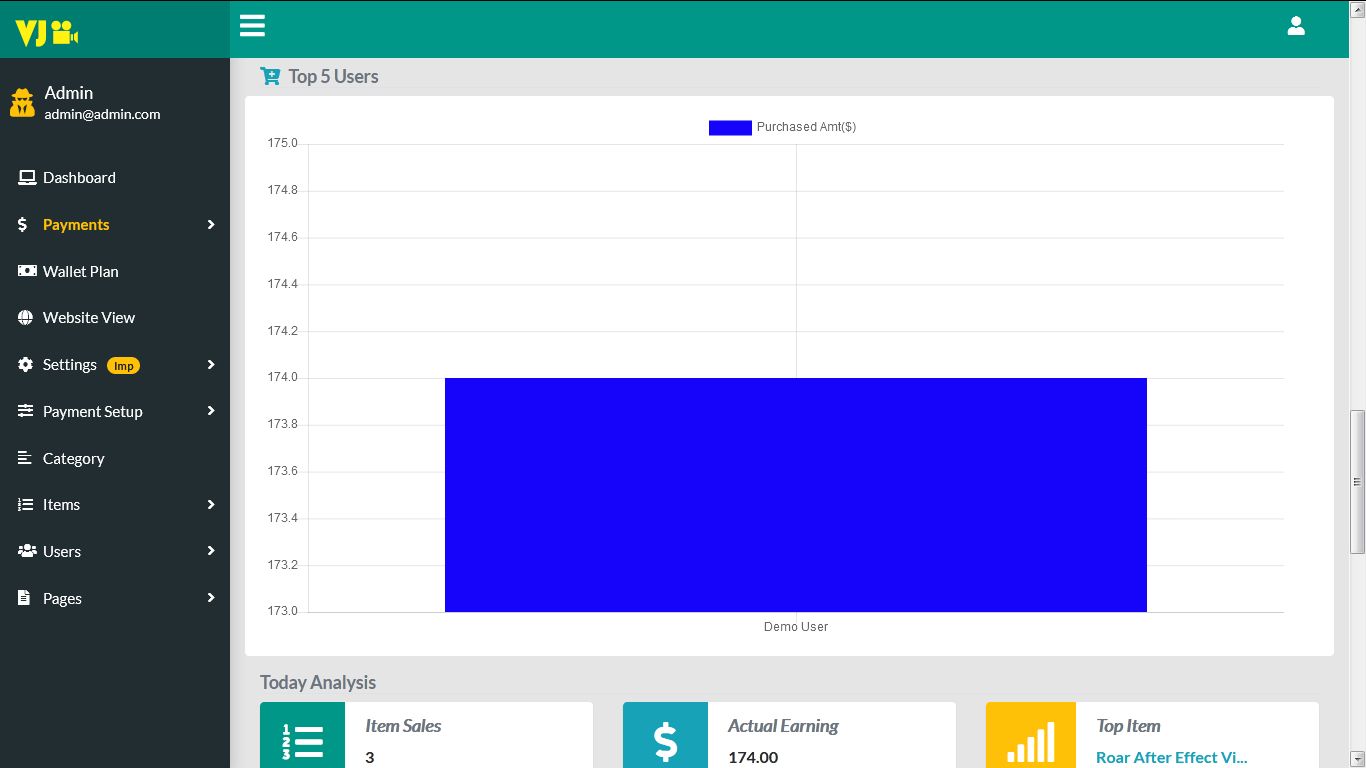This screenshot has width=1366, height=768.
Task: Toggle the sidebar with the hamburger menu
Action: (252, 25)
